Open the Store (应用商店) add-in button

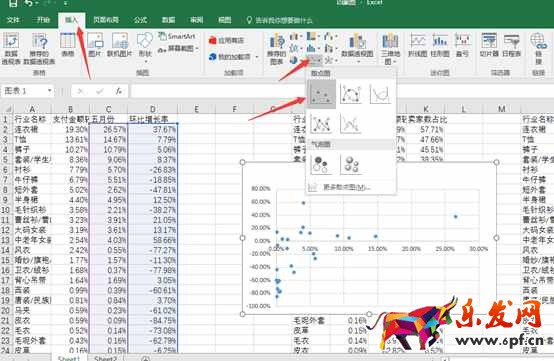click(x=226, y=41)
